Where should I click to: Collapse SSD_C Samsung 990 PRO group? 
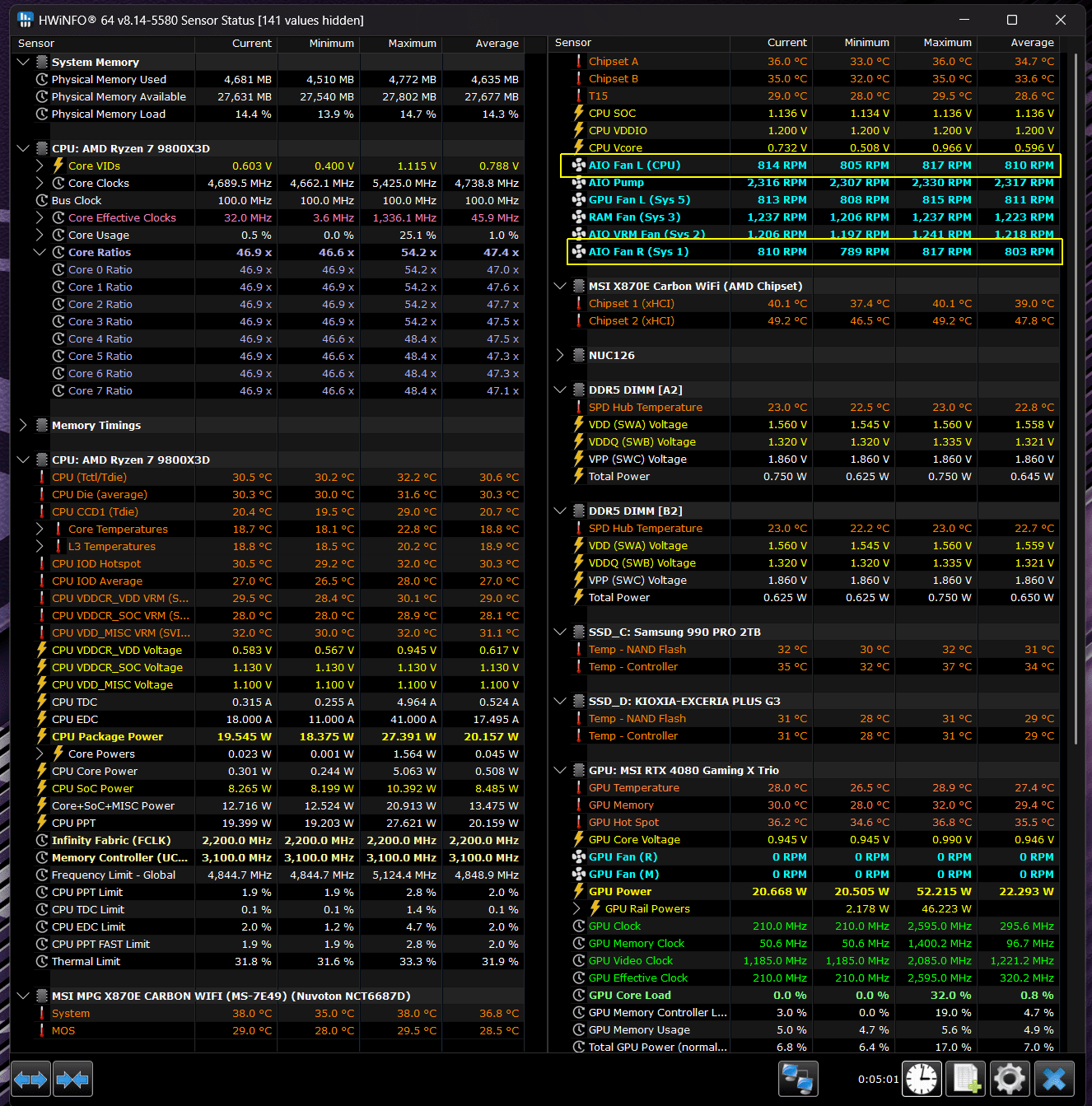pos(560,632)
